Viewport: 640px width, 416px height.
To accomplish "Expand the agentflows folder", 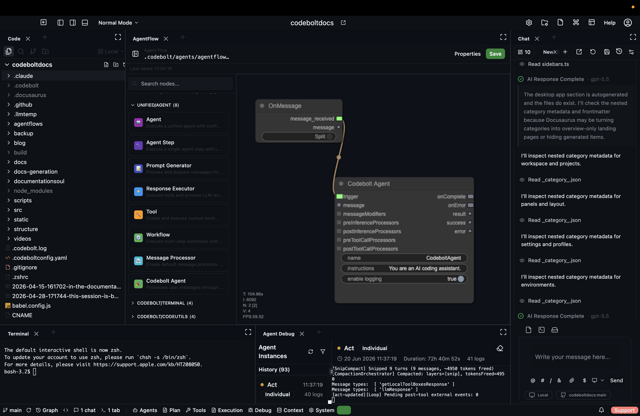I will pos(9,124).
